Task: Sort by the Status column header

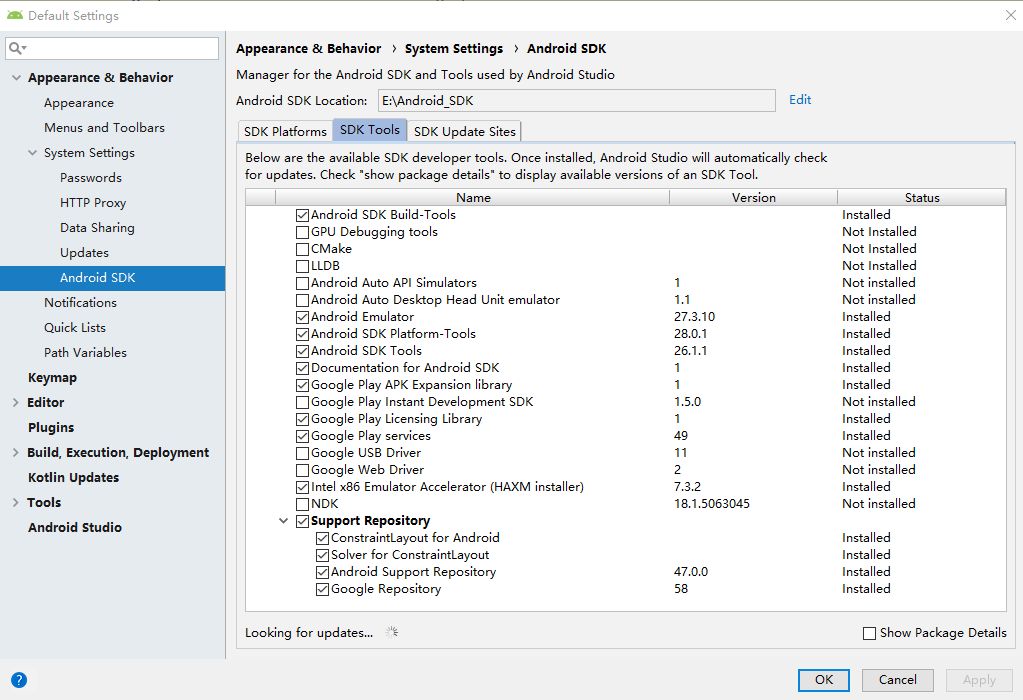Action: (x=922, y=198)
